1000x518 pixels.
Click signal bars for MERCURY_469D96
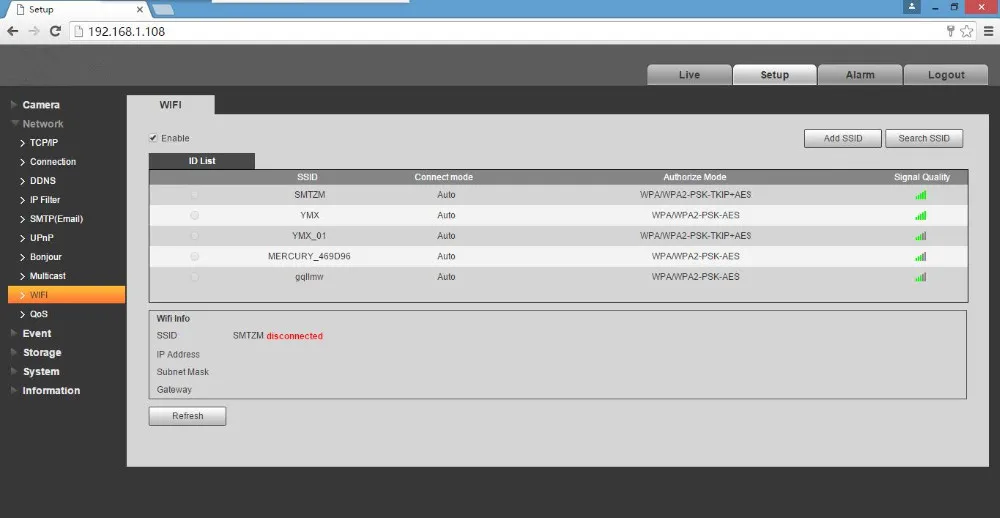pos(920,256)
